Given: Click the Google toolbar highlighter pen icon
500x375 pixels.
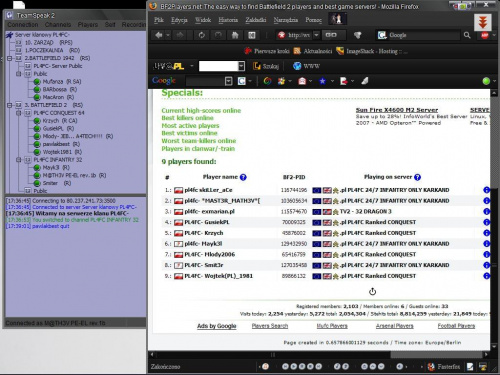Looking at the screenshot, I should tap(365, 81).
